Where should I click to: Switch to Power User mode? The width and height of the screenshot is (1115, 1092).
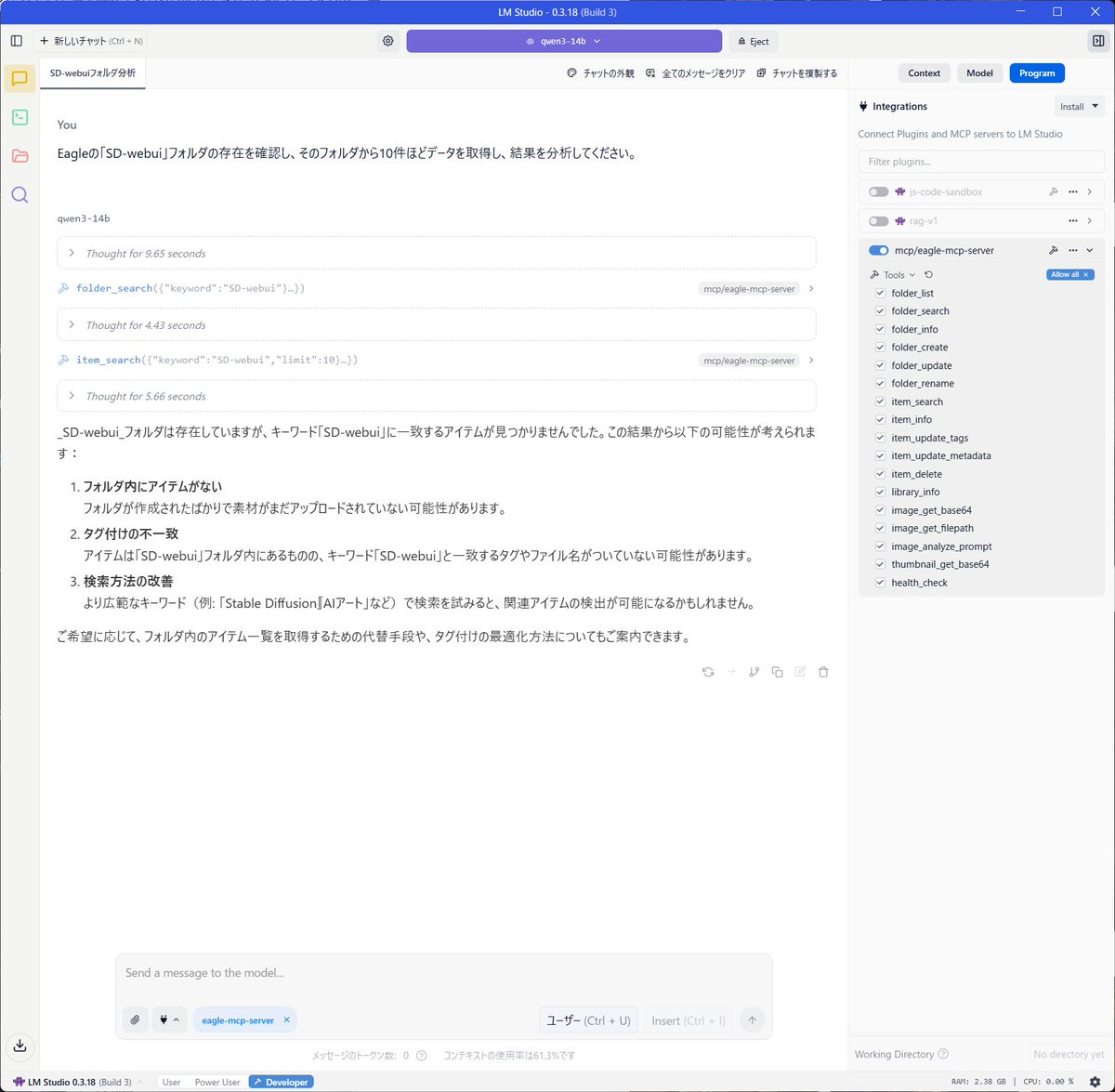tap(217, 1082)
